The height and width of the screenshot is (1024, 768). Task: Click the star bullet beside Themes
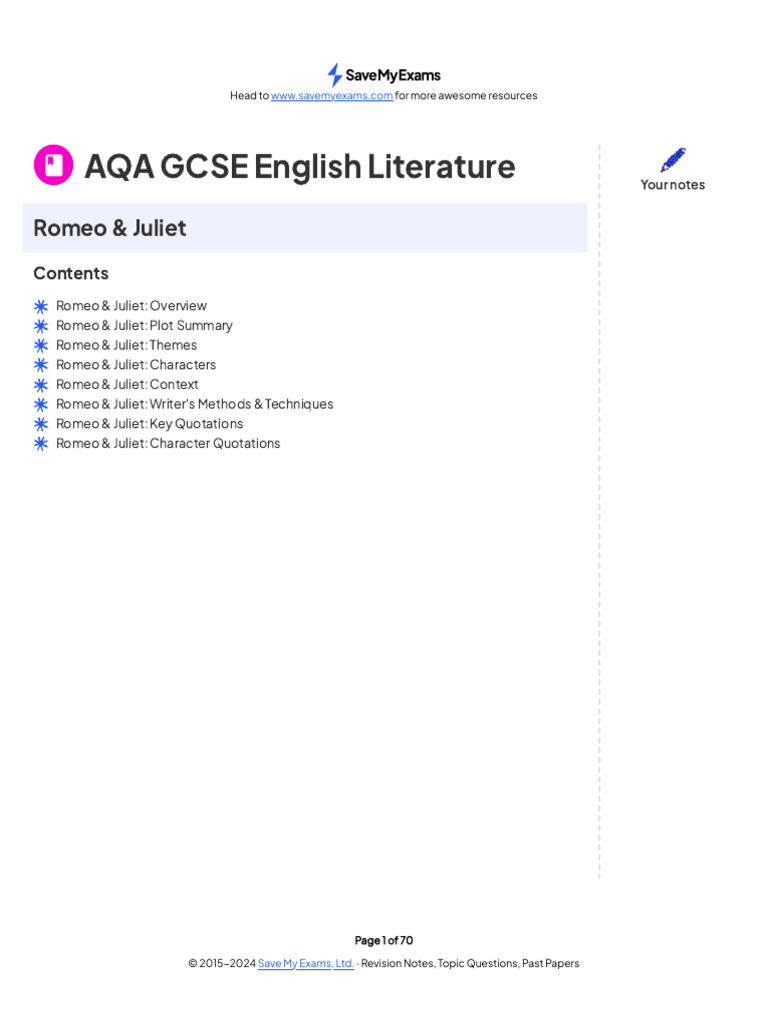pyautogui.click(x=41, y=345)
